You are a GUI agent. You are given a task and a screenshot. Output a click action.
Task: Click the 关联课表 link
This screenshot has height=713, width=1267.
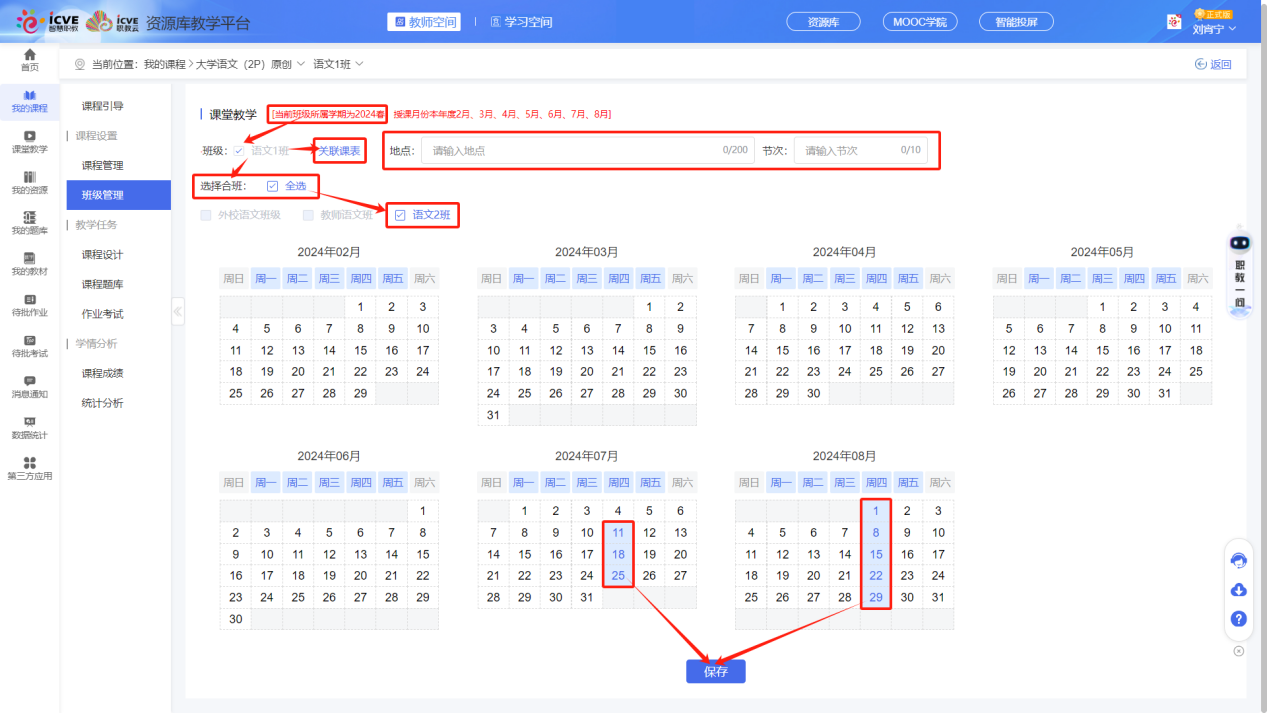[x=339, y=151]
